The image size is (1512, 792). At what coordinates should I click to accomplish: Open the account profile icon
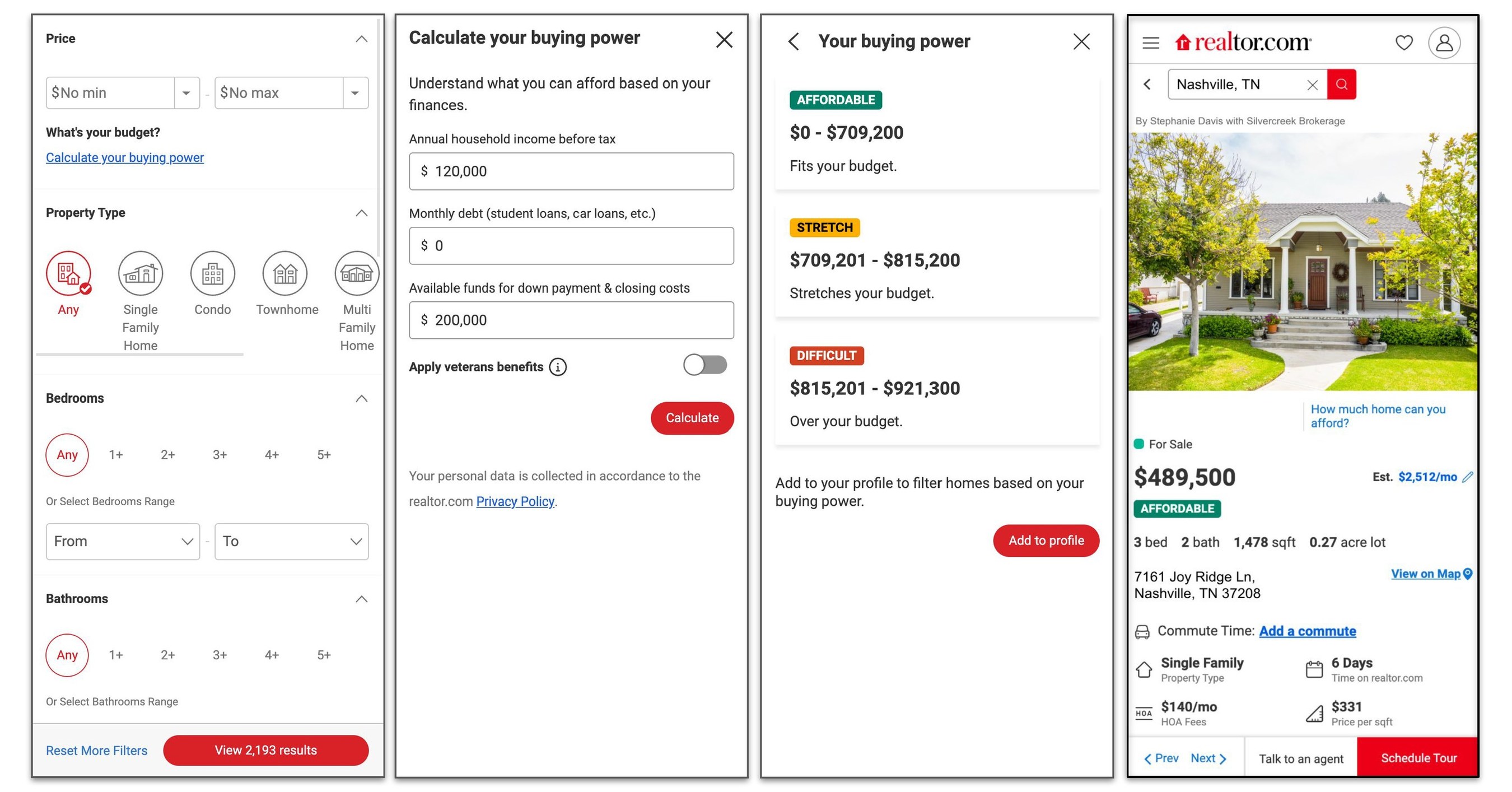pos(1446,42)
